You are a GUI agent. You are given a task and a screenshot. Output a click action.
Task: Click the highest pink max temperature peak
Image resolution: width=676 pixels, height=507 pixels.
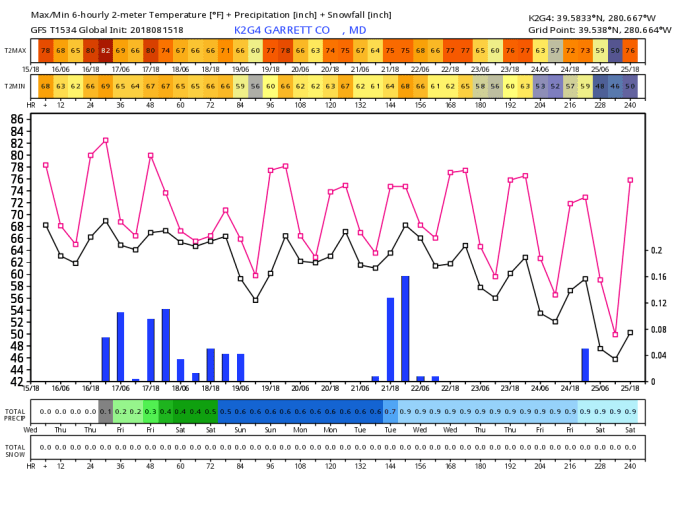(106, 140)
